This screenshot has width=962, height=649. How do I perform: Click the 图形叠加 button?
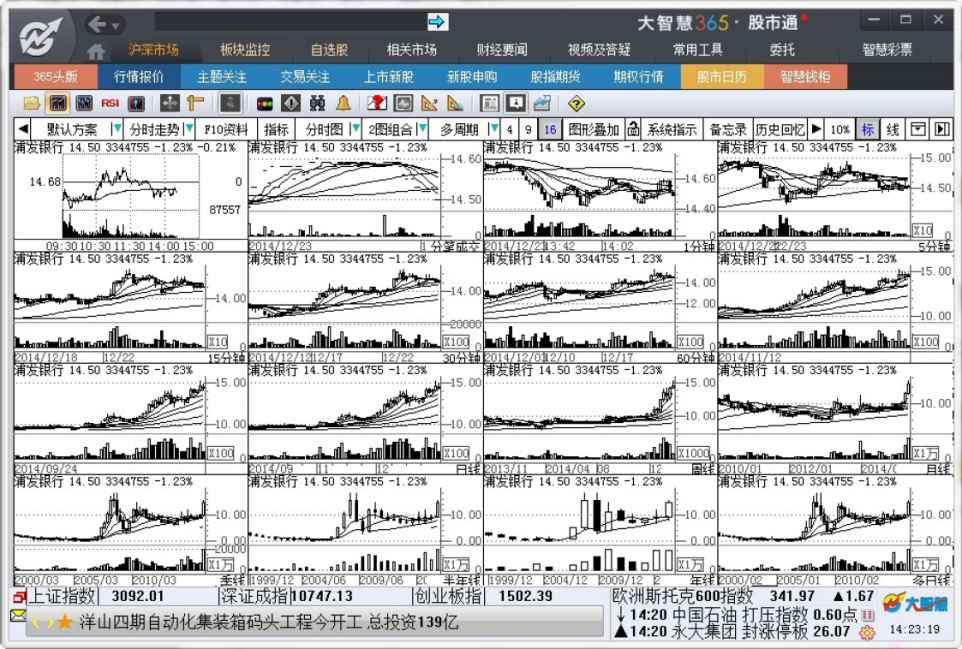pos(593,129)
